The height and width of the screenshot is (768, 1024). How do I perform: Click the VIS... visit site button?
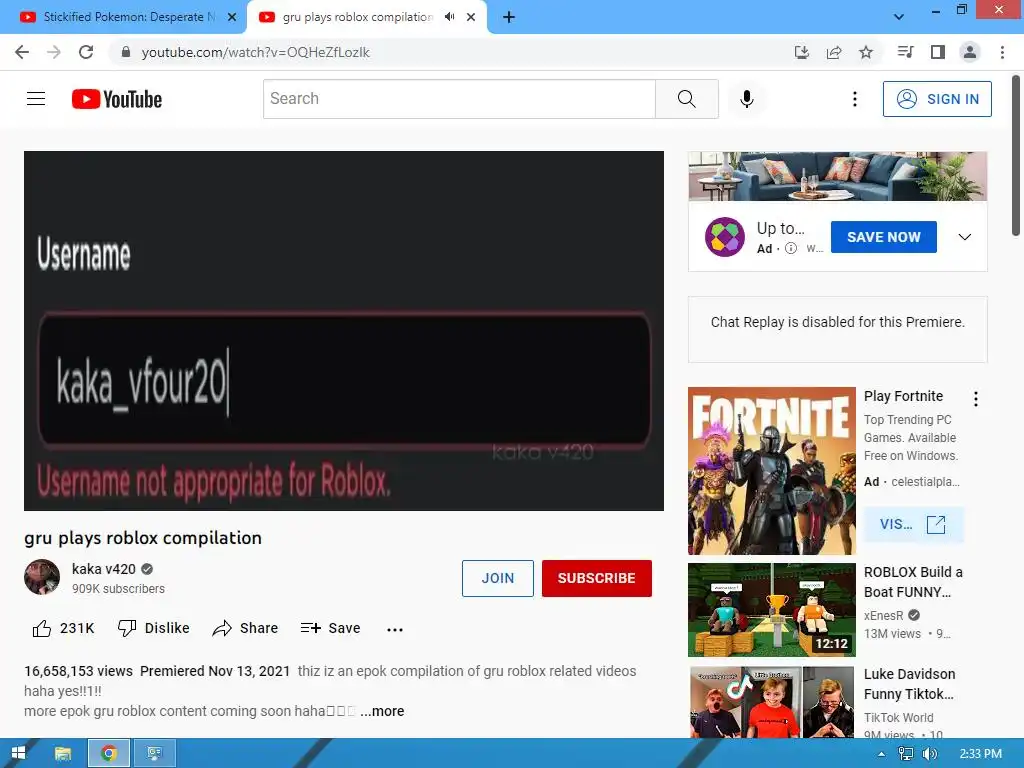pos(913,524)
